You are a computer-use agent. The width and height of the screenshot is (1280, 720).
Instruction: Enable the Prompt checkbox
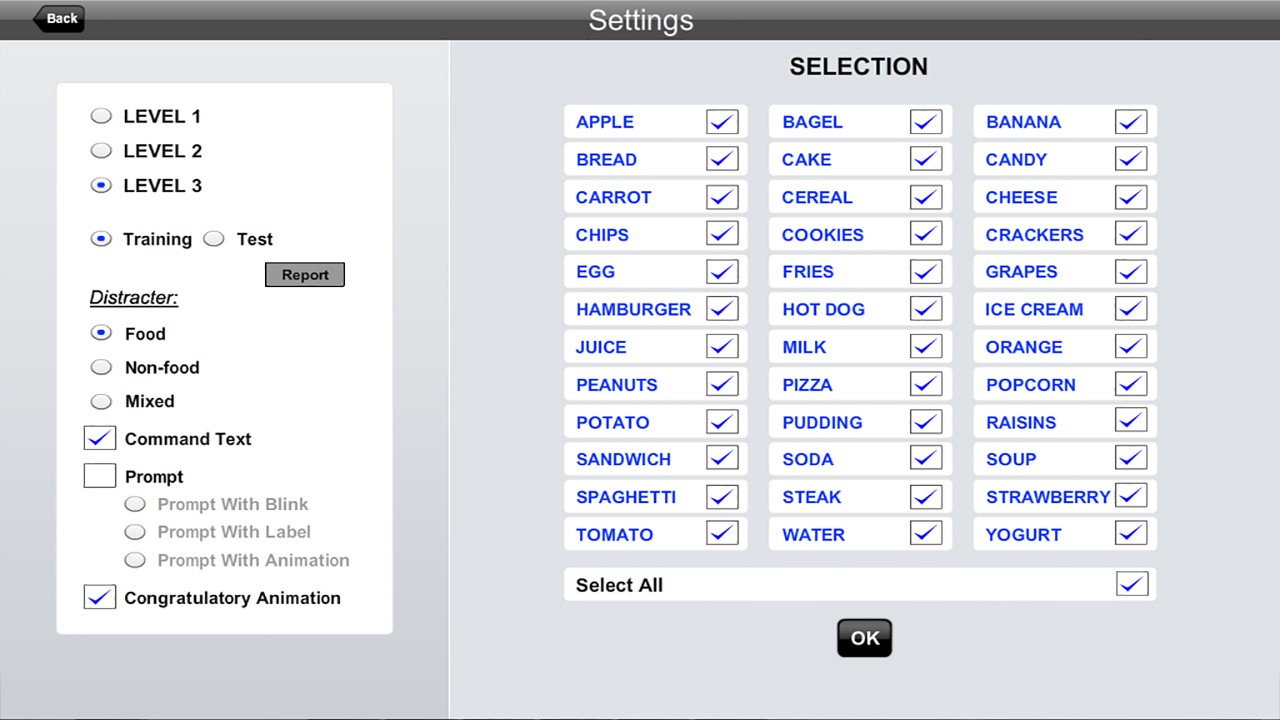pos(100,476)
